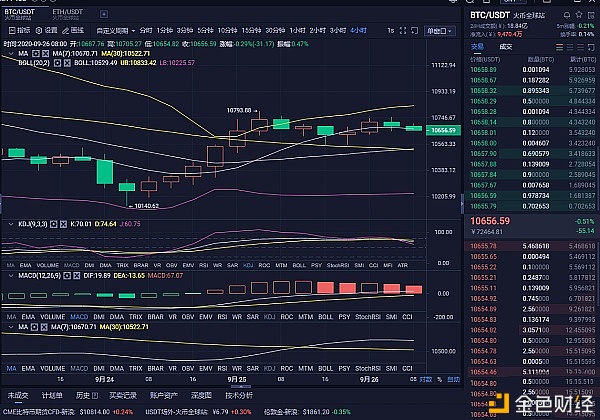The image size is (600, 420).
Task: Switch to the ETH/USDT chart tab
Action: 67,14
